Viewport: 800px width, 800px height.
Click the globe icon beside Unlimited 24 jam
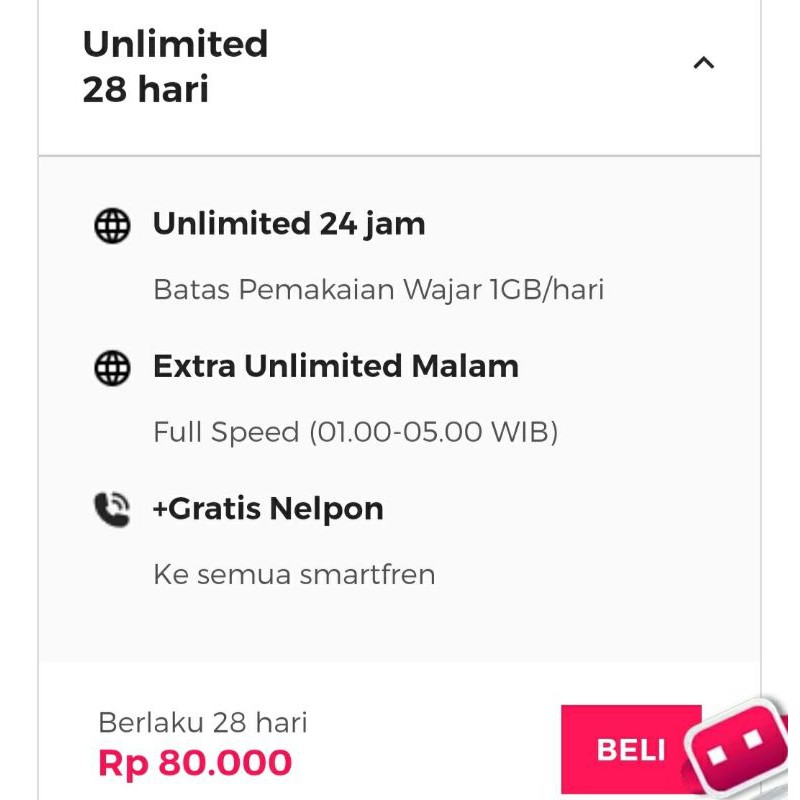[x=112, y=226]
